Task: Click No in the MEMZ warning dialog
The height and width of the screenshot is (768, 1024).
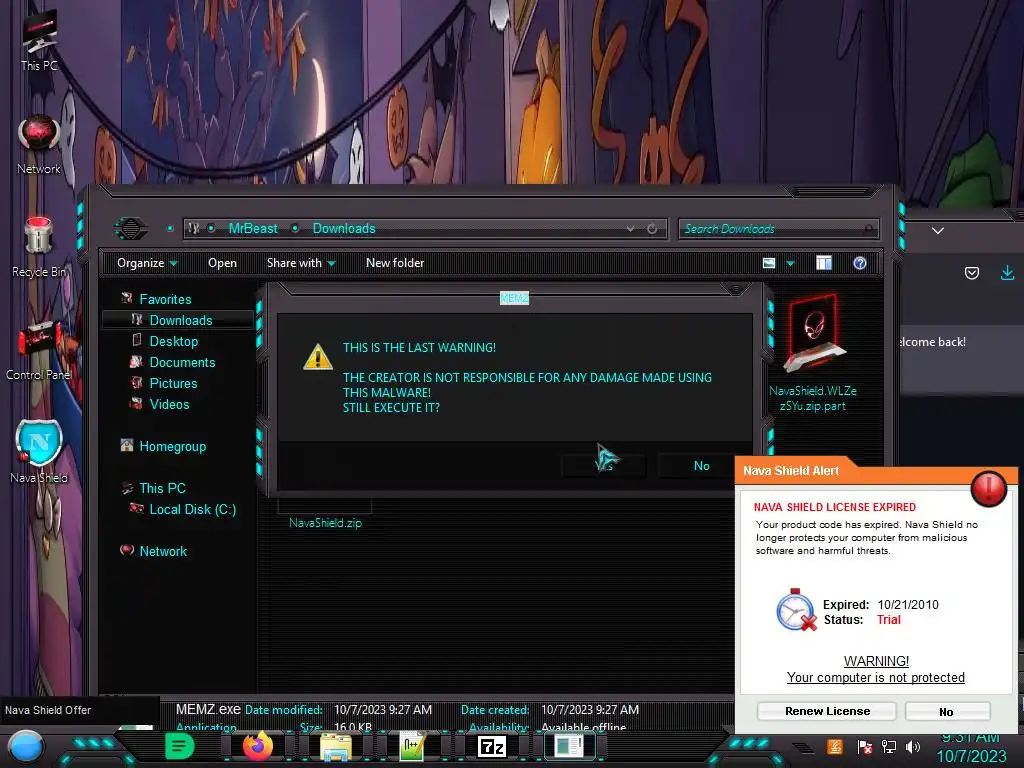Action: tap(701, 466)
